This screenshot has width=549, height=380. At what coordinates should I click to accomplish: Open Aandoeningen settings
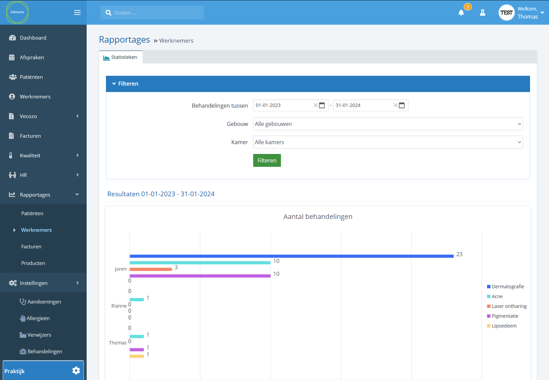click(x=44, y=302)
